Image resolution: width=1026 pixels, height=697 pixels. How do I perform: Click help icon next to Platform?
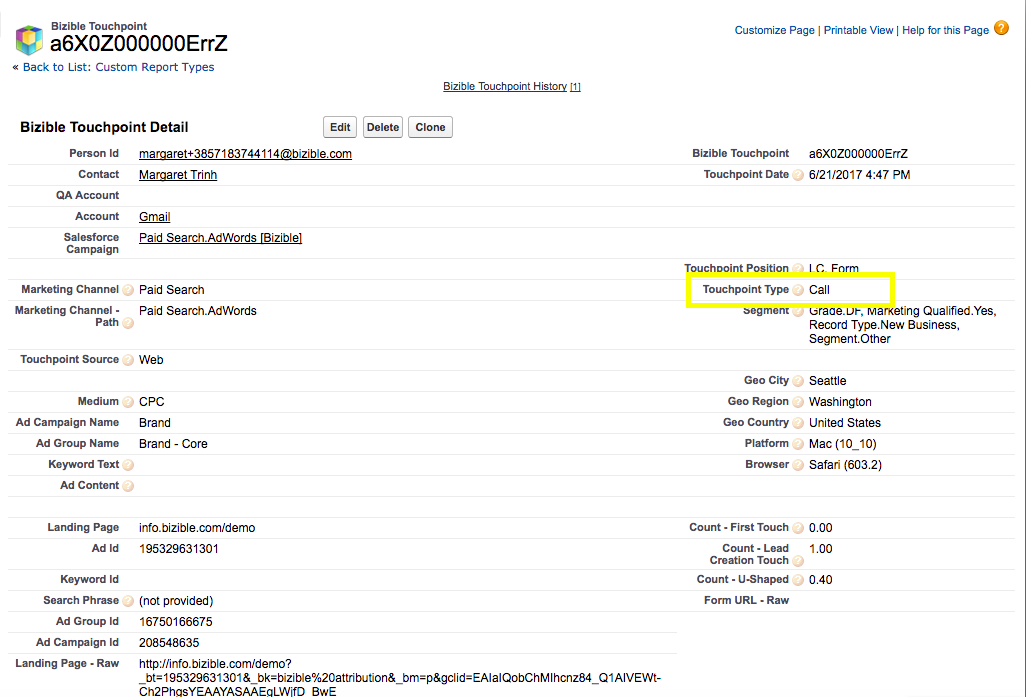[x=798, y=444]
